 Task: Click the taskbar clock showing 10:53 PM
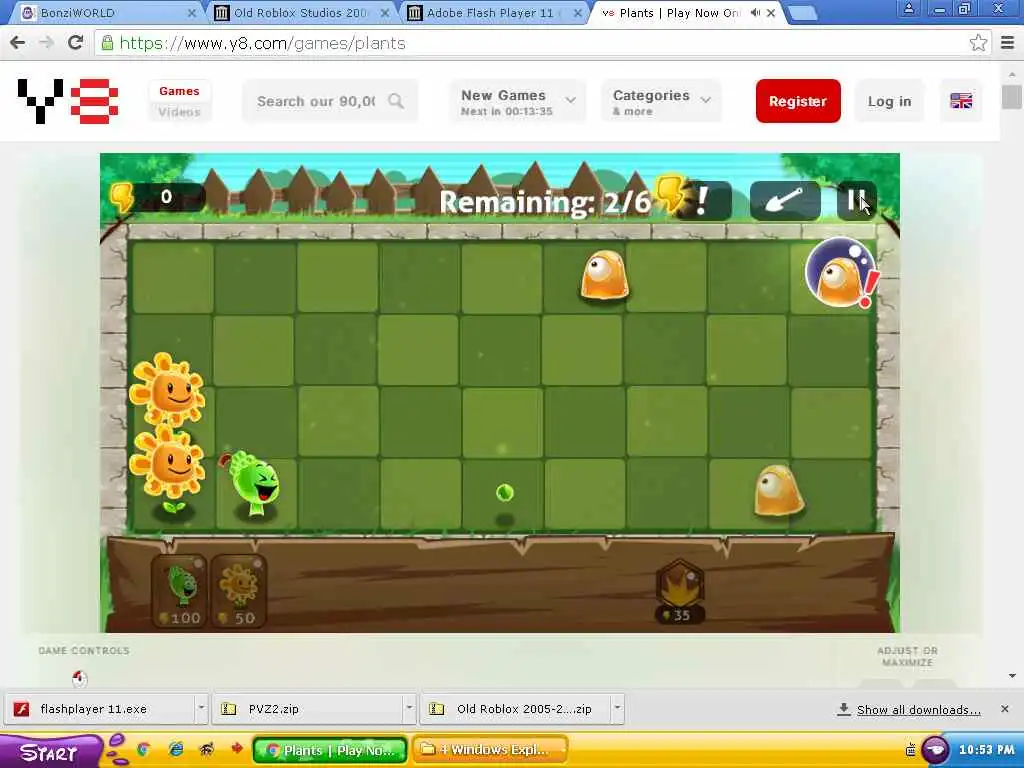[986, 750]
